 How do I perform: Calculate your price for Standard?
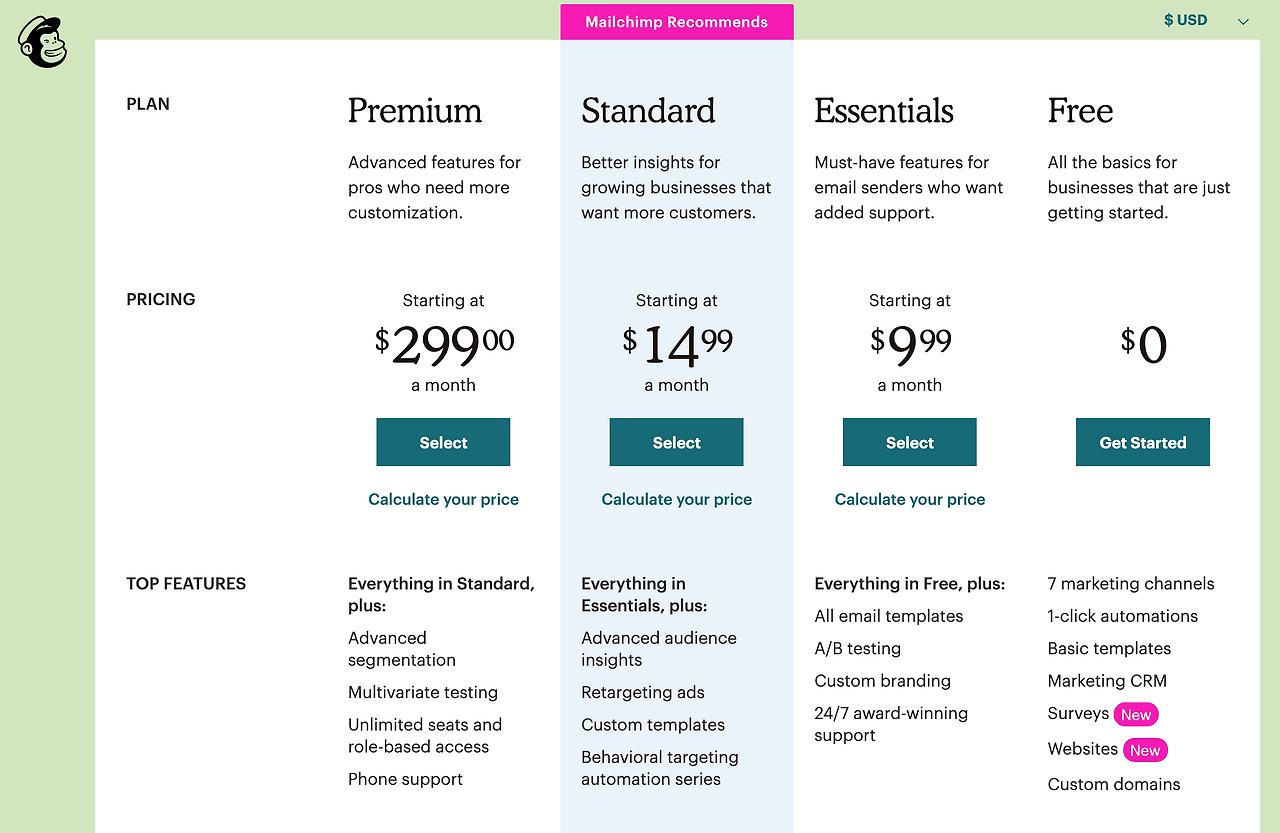pos(676,499)
